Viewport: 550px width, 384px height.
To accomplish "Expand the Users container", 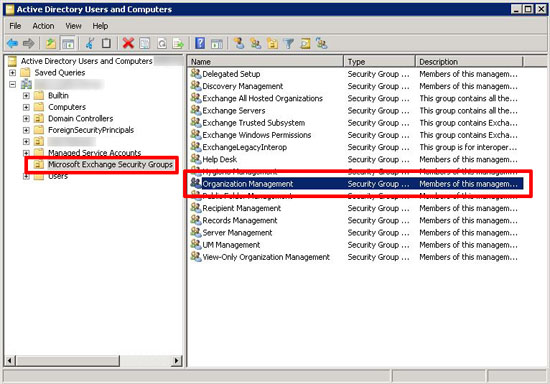I will pyautogui.click(x=26, y=176).
